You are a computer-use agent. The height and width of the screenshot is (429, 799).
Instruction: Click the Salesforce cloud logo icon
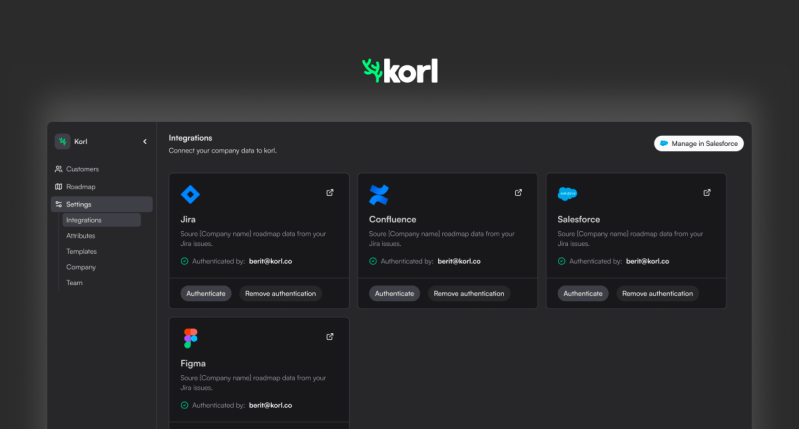coord(567,194)
